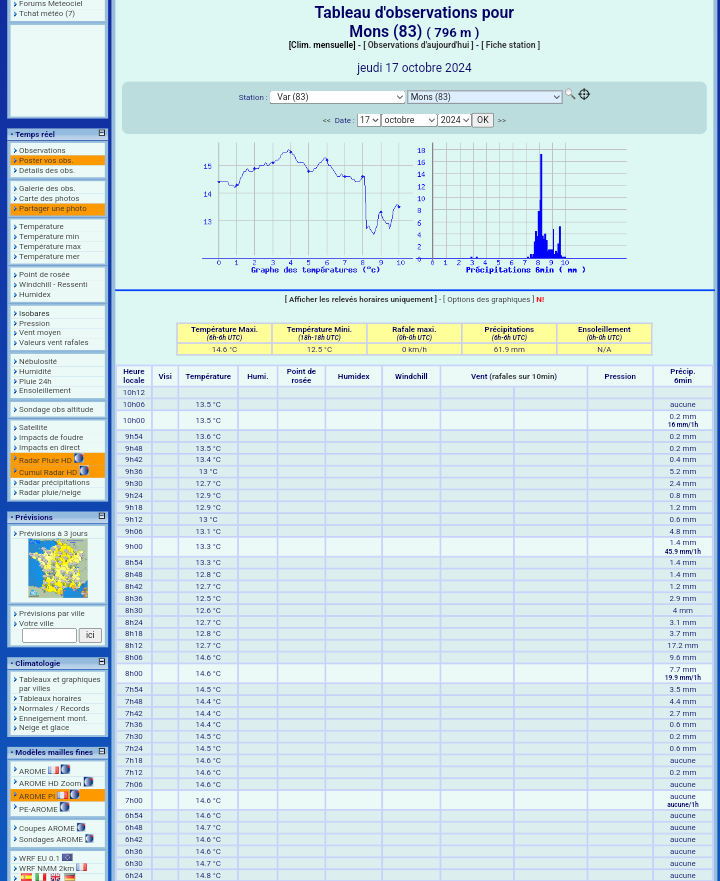Collapse the Prévisions panel toggle
The image size is (720, 881).
[102, 516]
